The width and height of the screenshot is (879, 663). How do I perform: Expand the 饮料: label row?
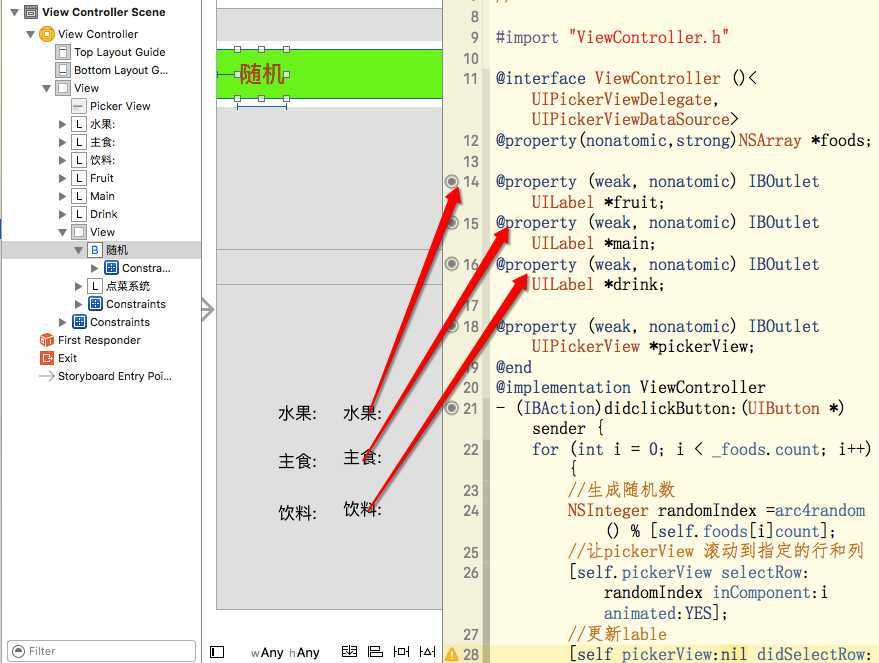click(x=62, y=160)
